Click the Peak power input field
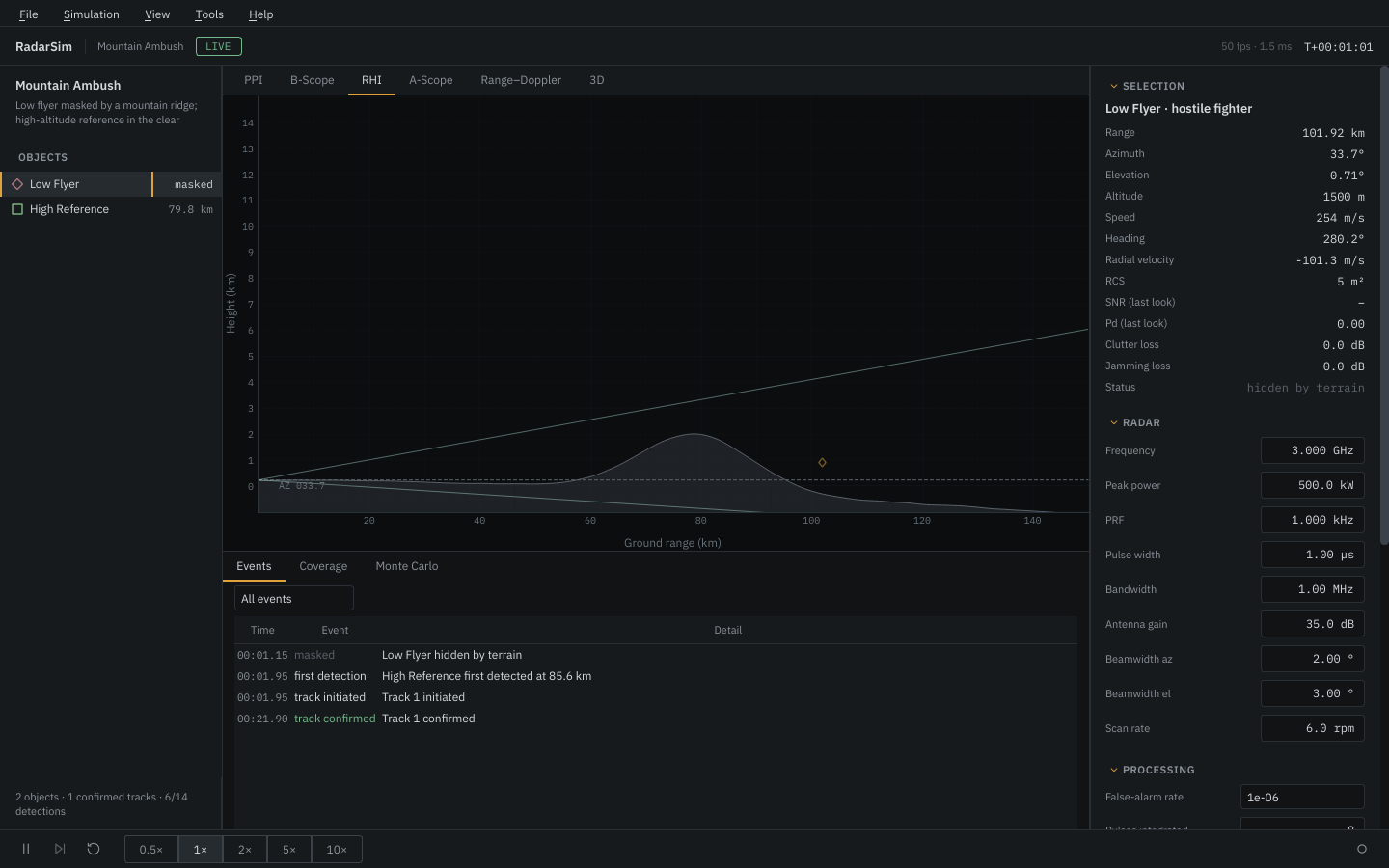 click(1313, 485)
